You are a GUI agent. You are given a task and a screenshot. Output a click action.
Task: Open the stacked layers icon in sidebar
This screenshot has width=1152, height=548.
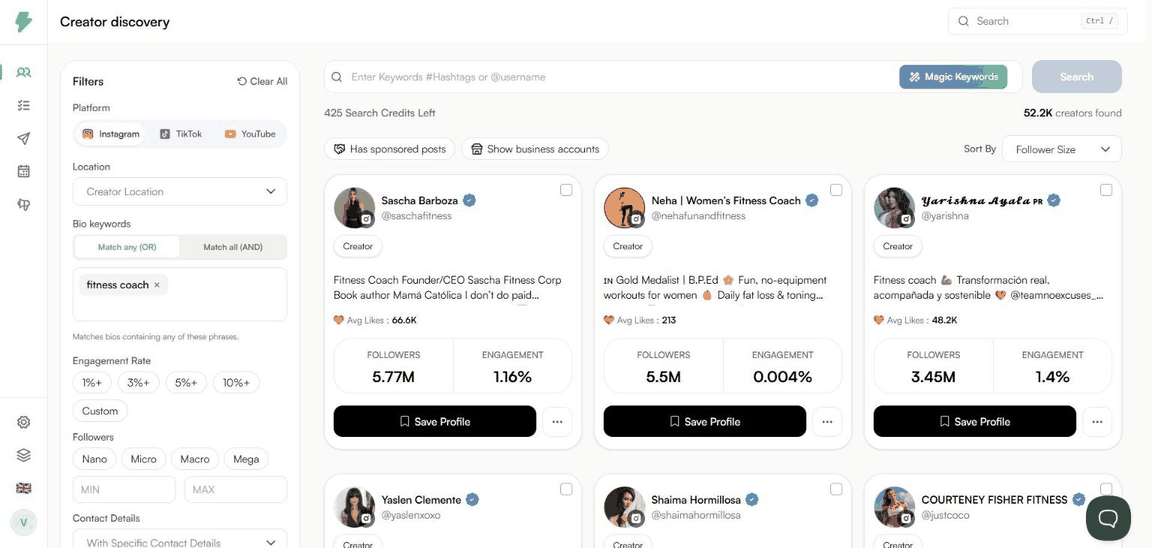pyautogui.click(x=24, y=455)
